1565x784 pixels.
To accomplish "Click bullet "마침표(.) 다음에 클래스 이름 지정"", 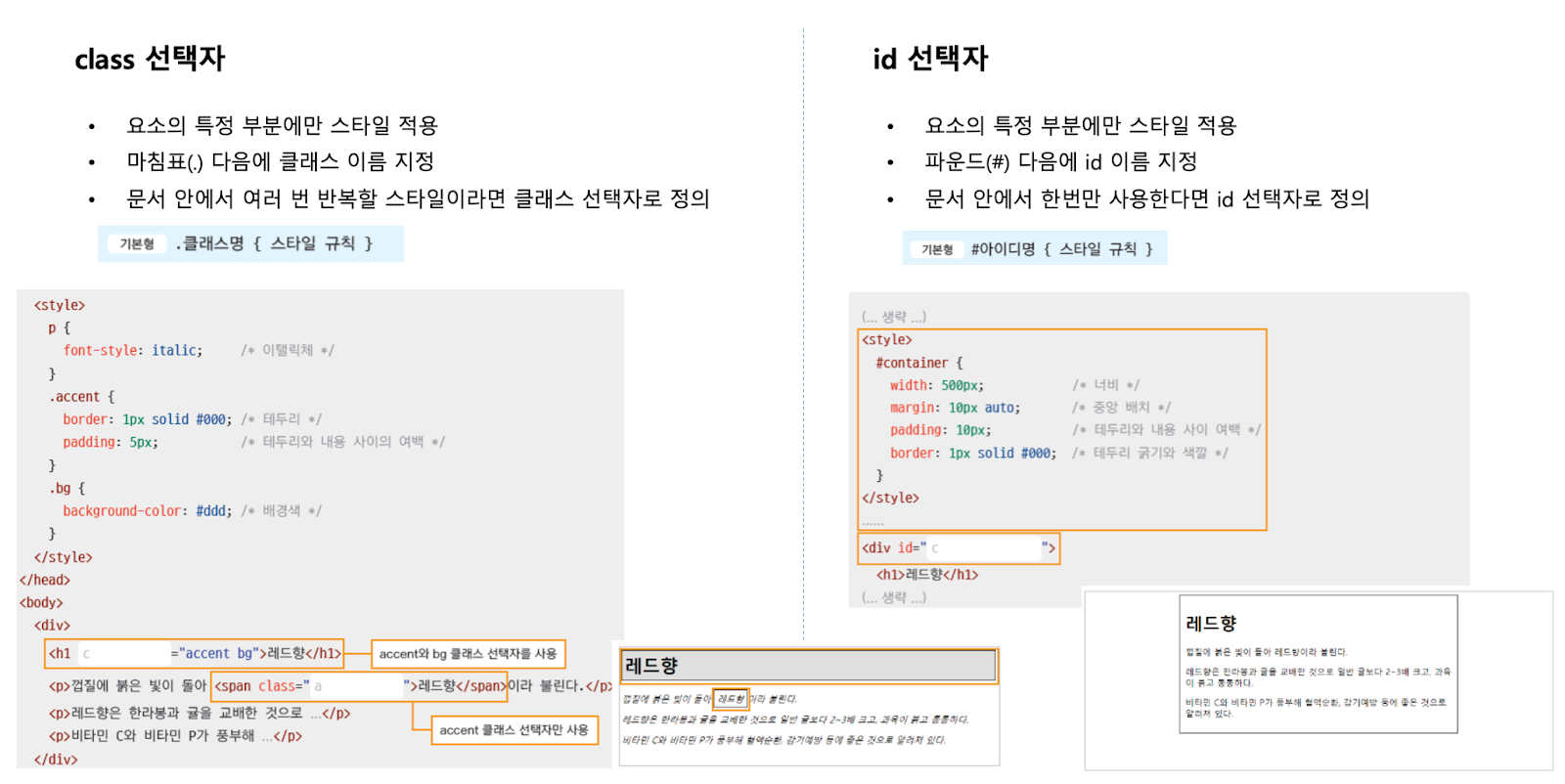I will point(281,161).
